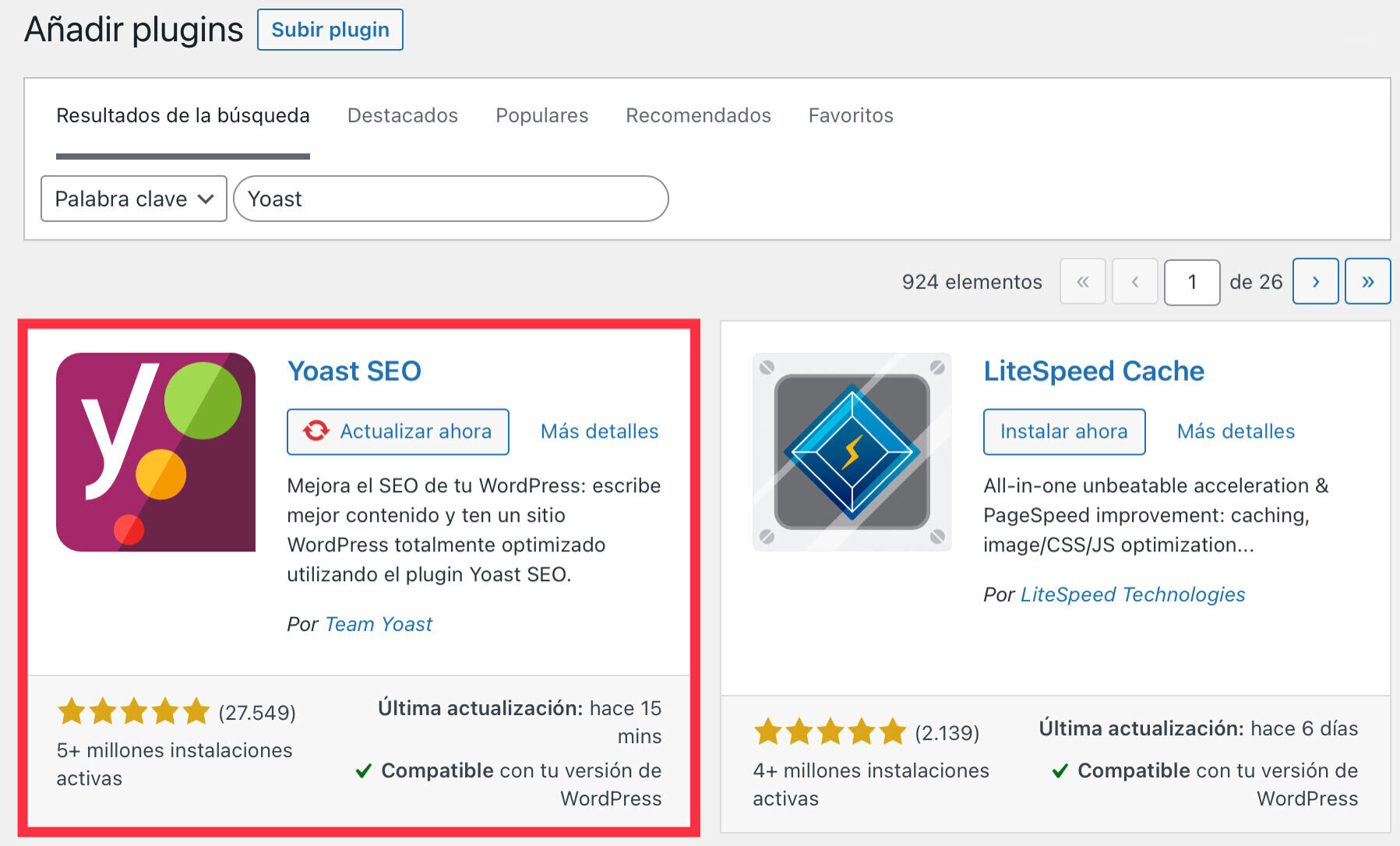Click the LiteSpeed Cache plugin logo
The width and height of the screenshot is (1400, 846).
852,452
